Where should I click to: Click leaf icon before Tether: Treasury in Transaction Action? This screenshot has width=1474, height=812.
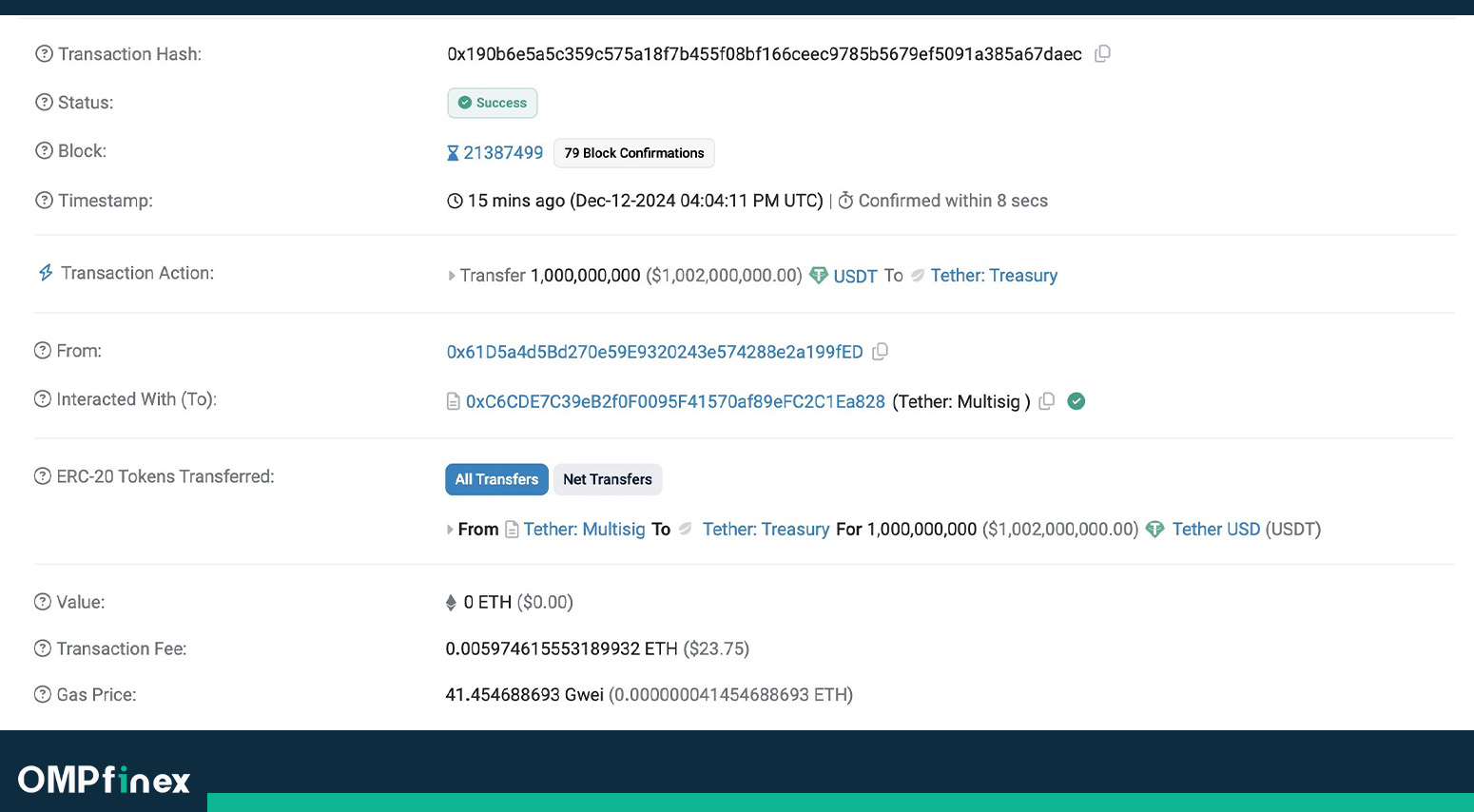[918, 276]
